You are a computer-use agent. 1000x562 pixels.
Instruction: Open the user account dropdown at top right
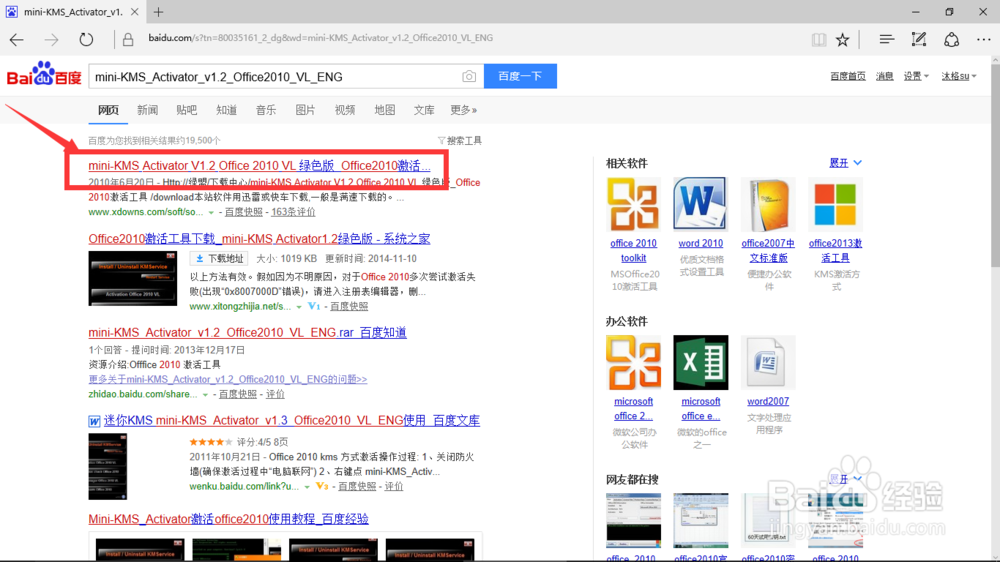[959, 76]
